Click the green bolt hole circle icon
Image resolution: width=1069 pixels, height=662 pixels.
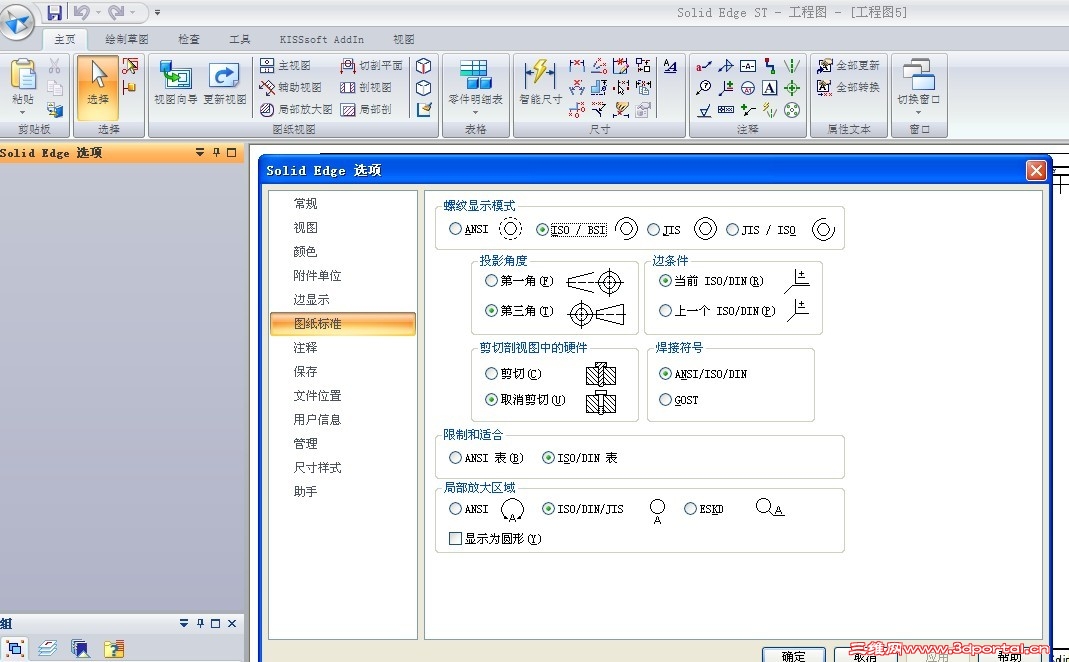coord(792,110)
